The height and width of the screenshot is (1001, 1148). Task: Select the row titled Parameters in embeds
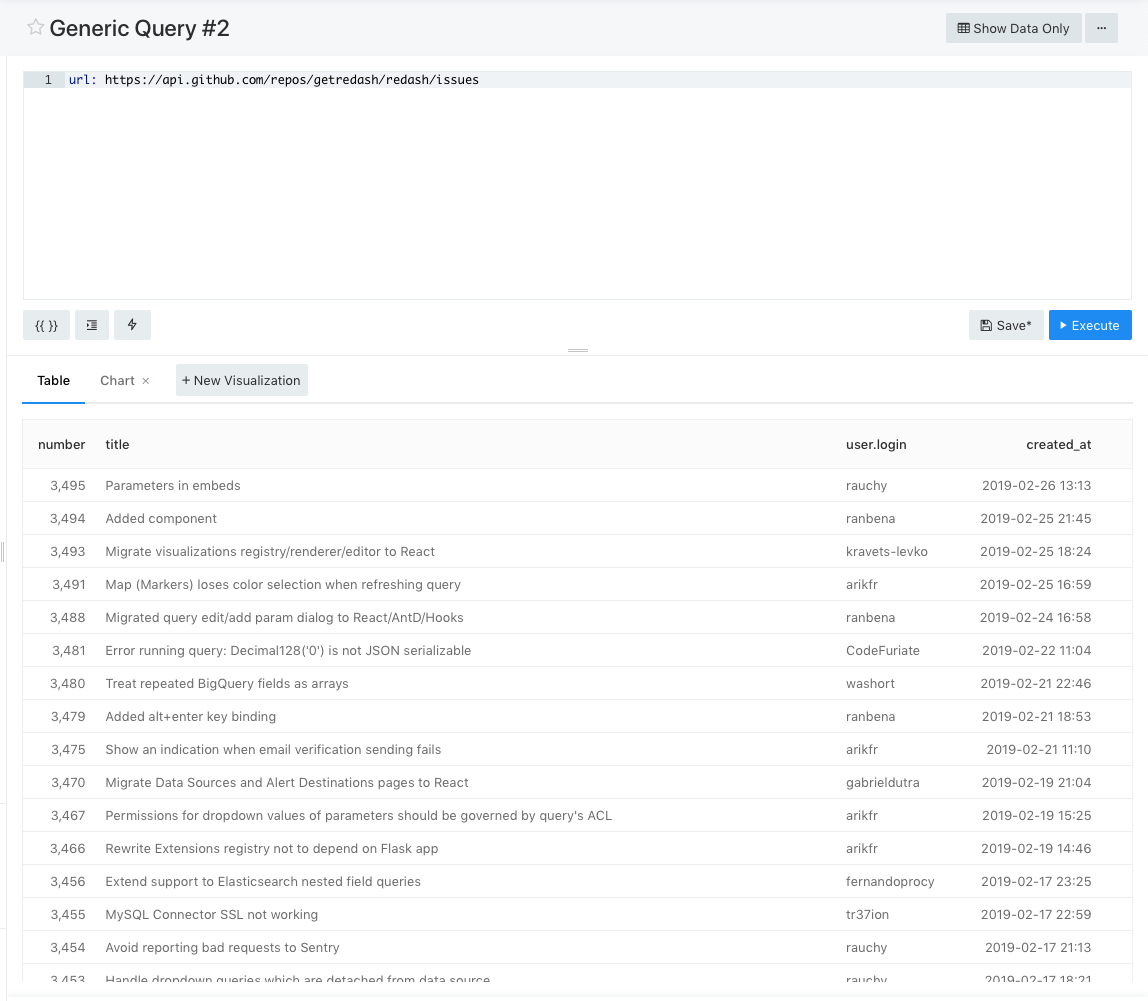[173, 485]
